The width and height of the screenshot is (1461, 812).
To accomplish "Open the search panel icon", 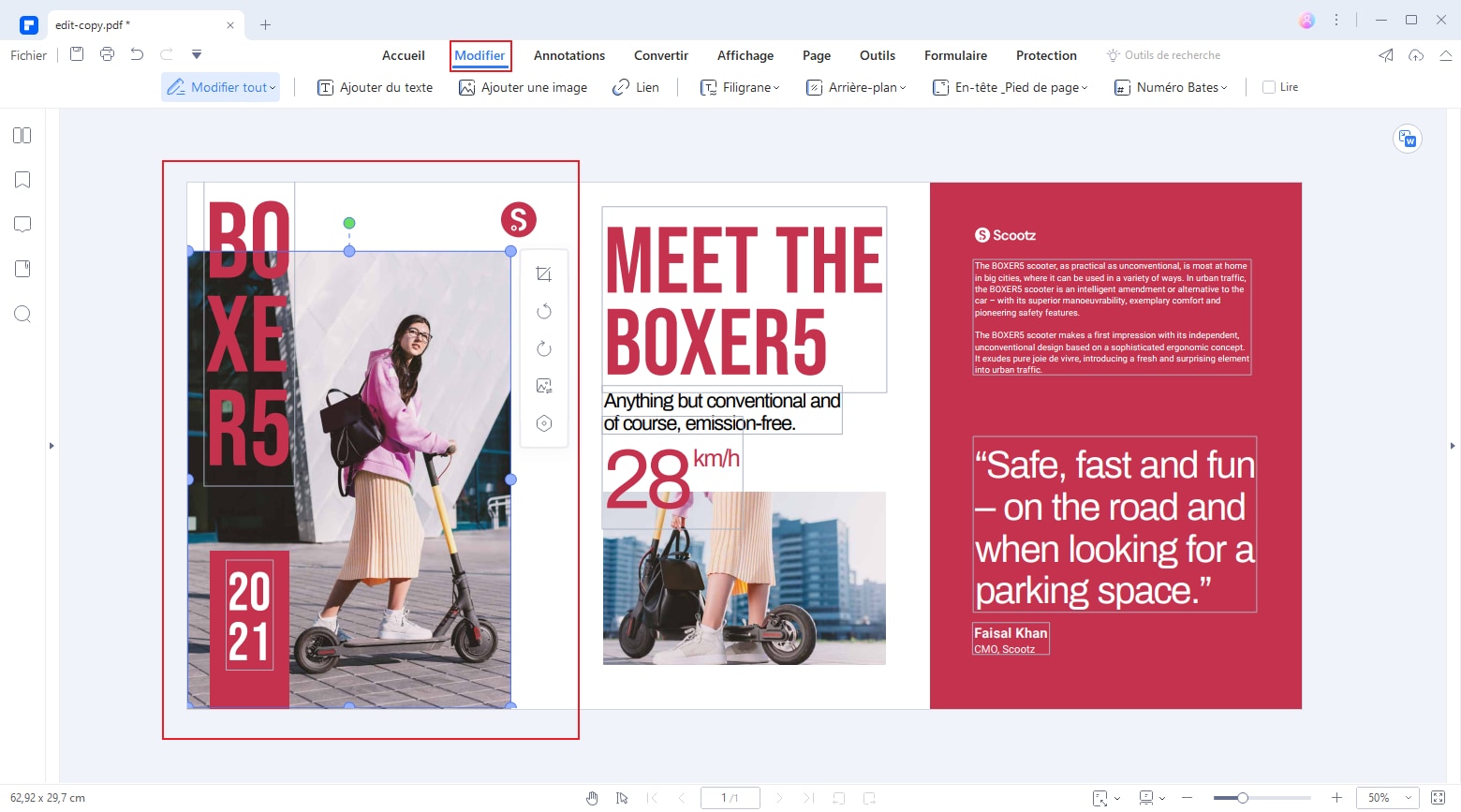I will click(22, 314).
